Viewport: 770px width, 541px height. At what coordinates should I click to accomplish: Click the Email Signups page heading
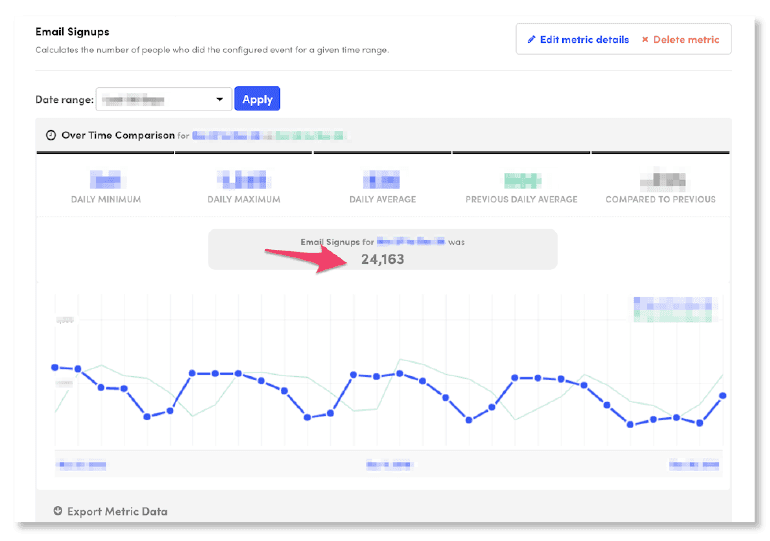72,32
